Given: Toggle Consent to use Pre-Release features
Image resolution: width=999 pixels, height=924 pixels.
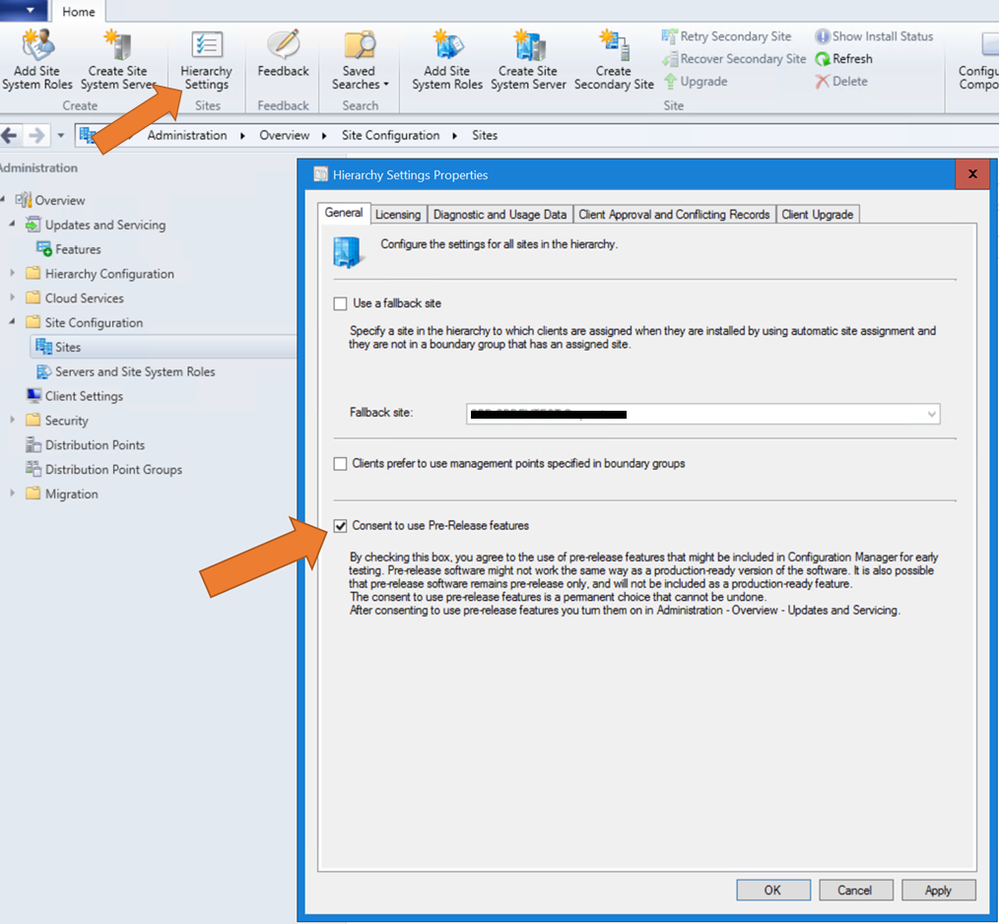Looking at the screenshot, I should tap(340, 526).
